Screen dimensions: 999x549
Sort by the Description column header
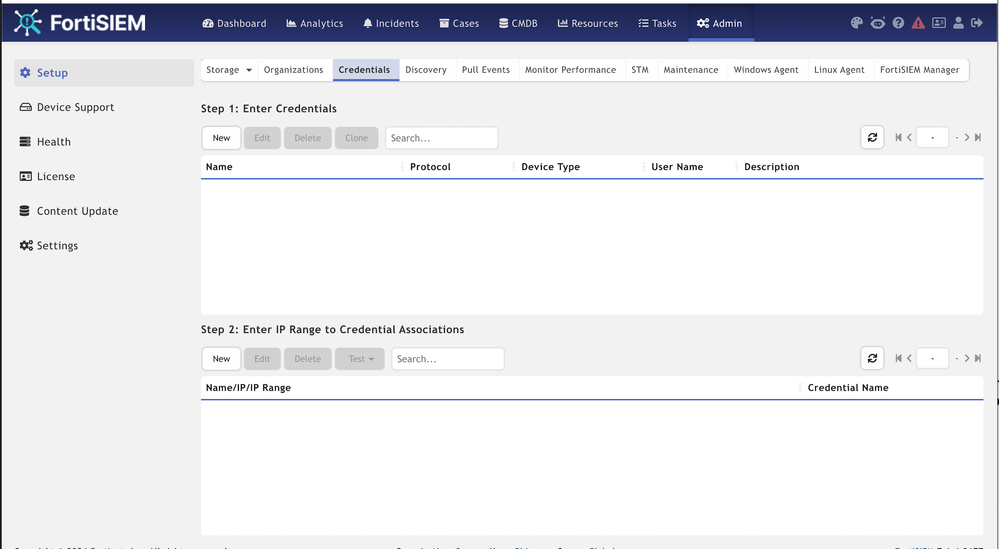[x=772, y=167]
